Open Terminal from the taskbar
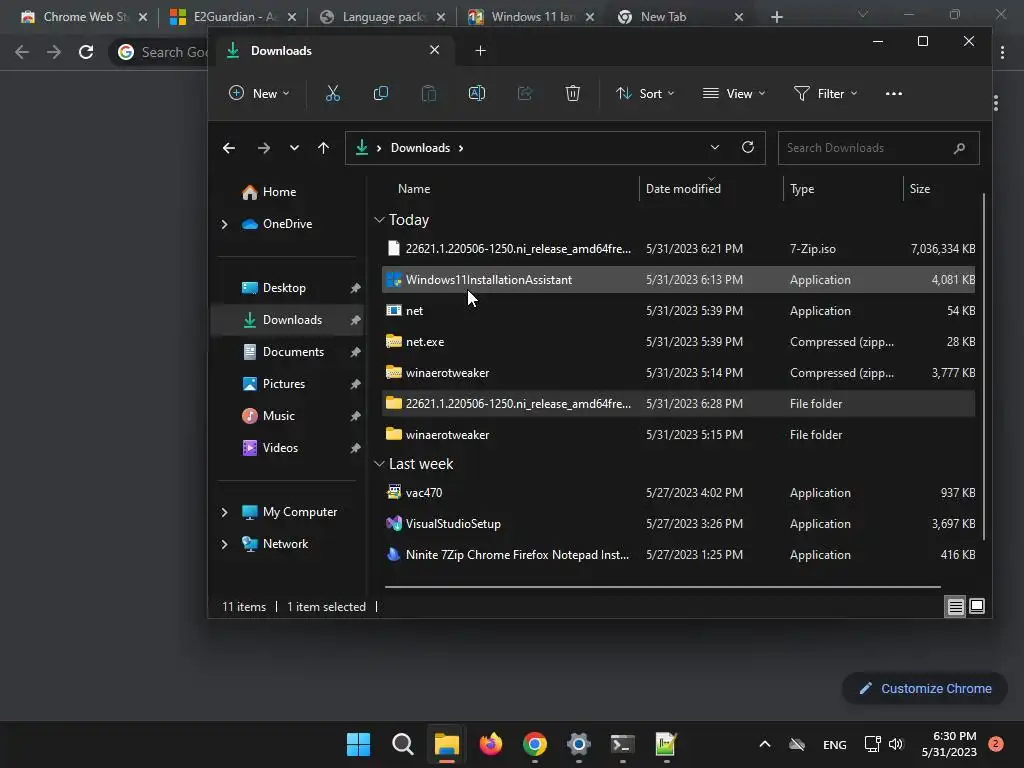Viewport: 1024px width, 768px height. [x=622, y=744]
